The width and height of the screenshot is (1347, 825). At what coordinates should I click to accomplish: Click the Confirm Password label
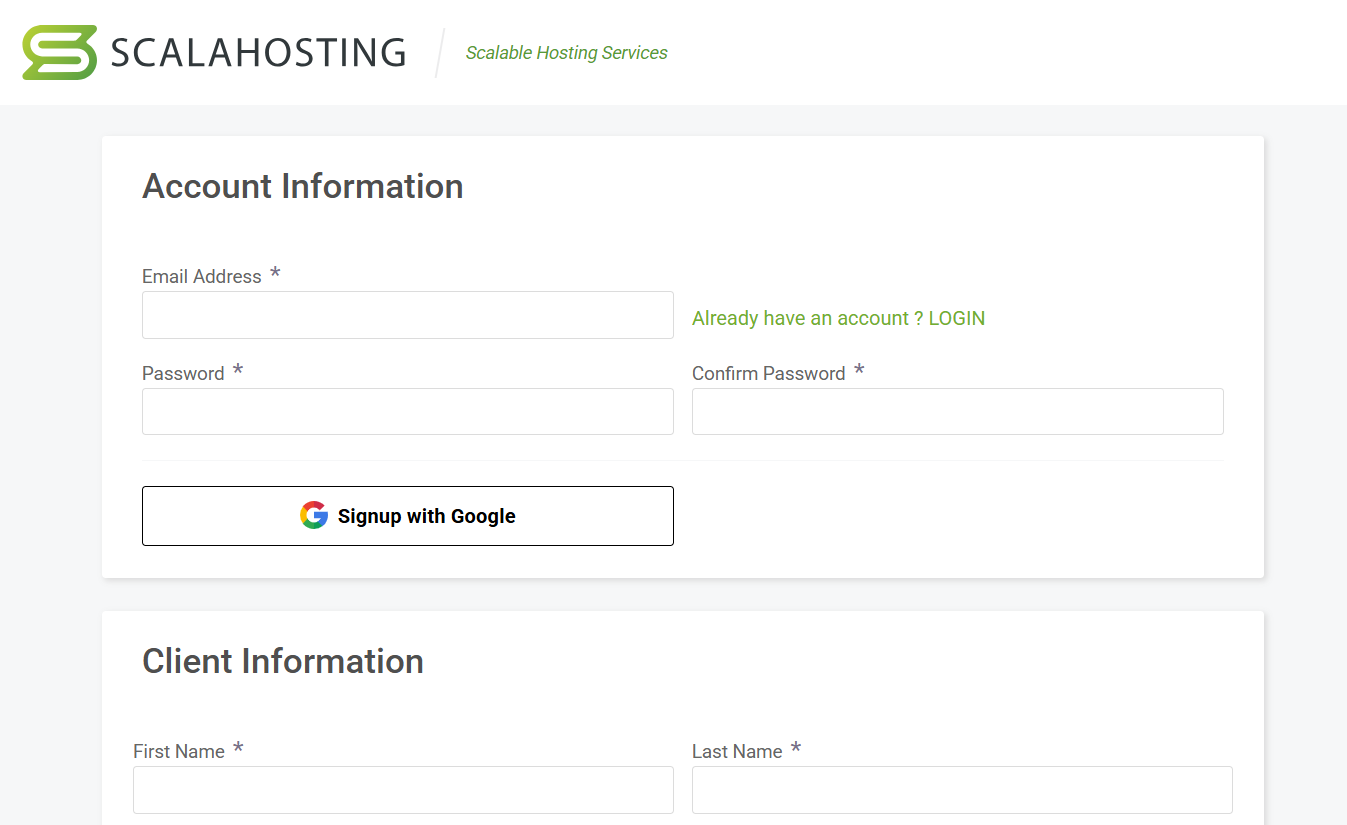[768, 373]
